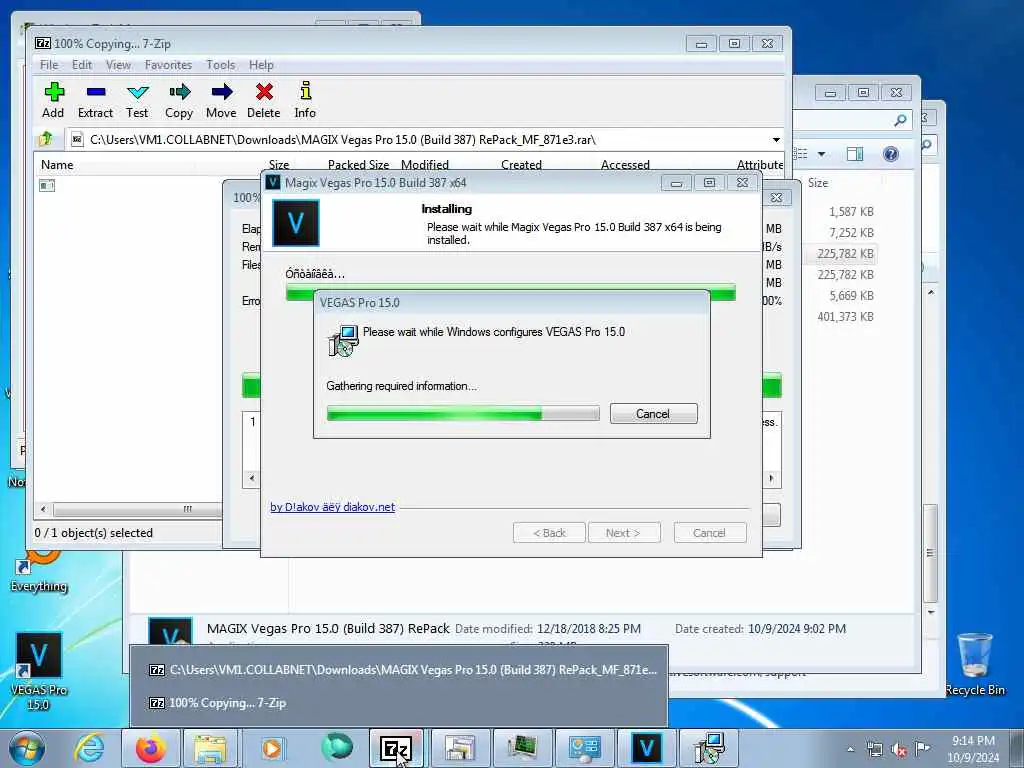Select the RePack_MF_871e rar window preview

pos(399,670)
